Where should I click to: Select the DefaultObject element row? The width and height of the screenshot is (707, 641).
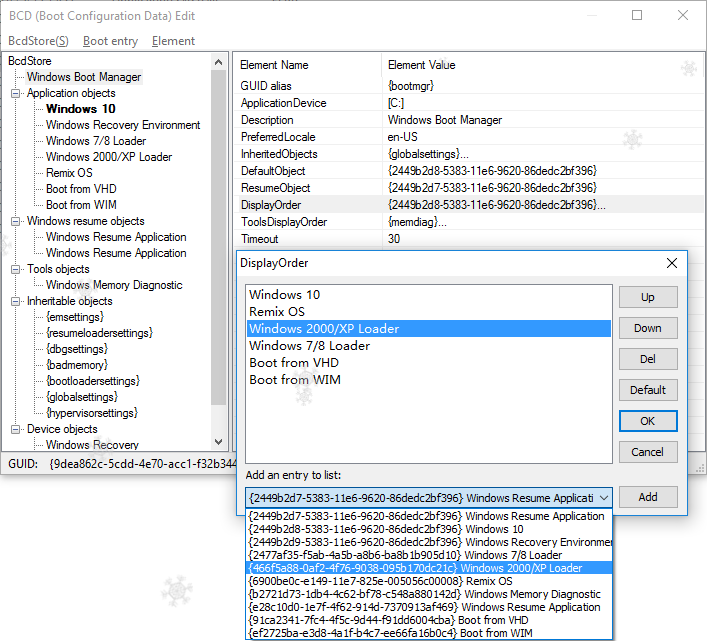469,171
